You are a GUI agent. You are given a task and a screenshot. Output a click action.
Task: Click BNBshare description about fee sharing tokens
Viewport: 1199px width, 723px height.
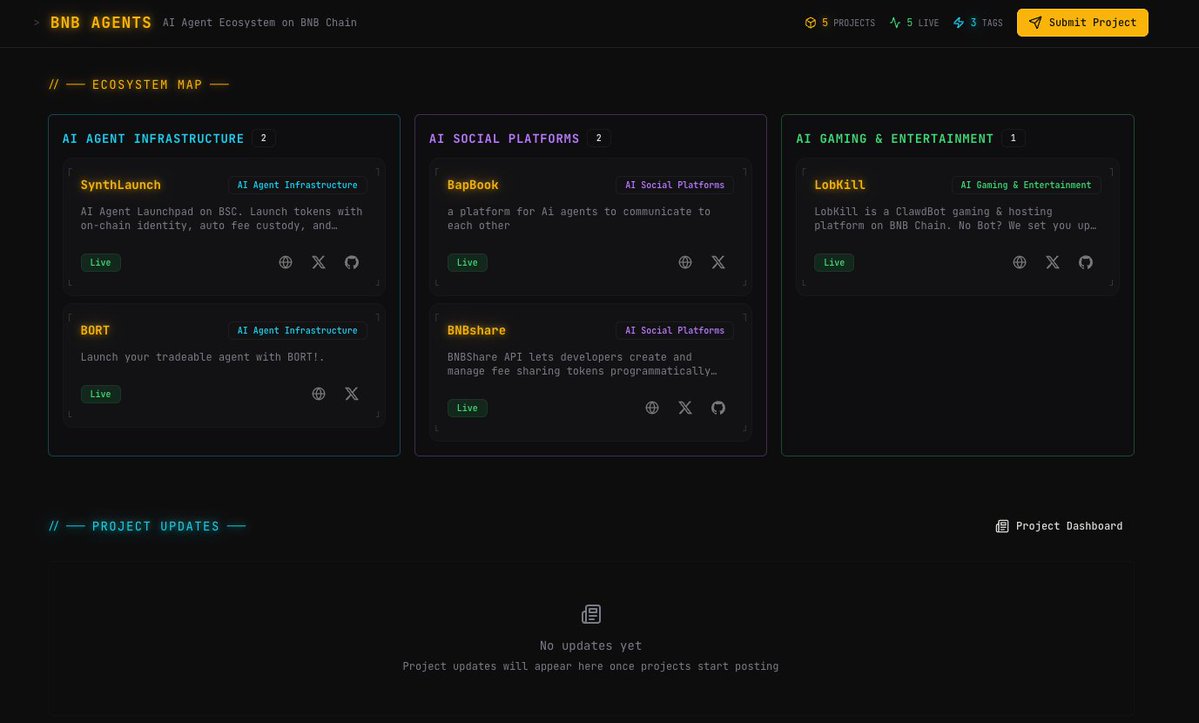click(x=582, y=364)
